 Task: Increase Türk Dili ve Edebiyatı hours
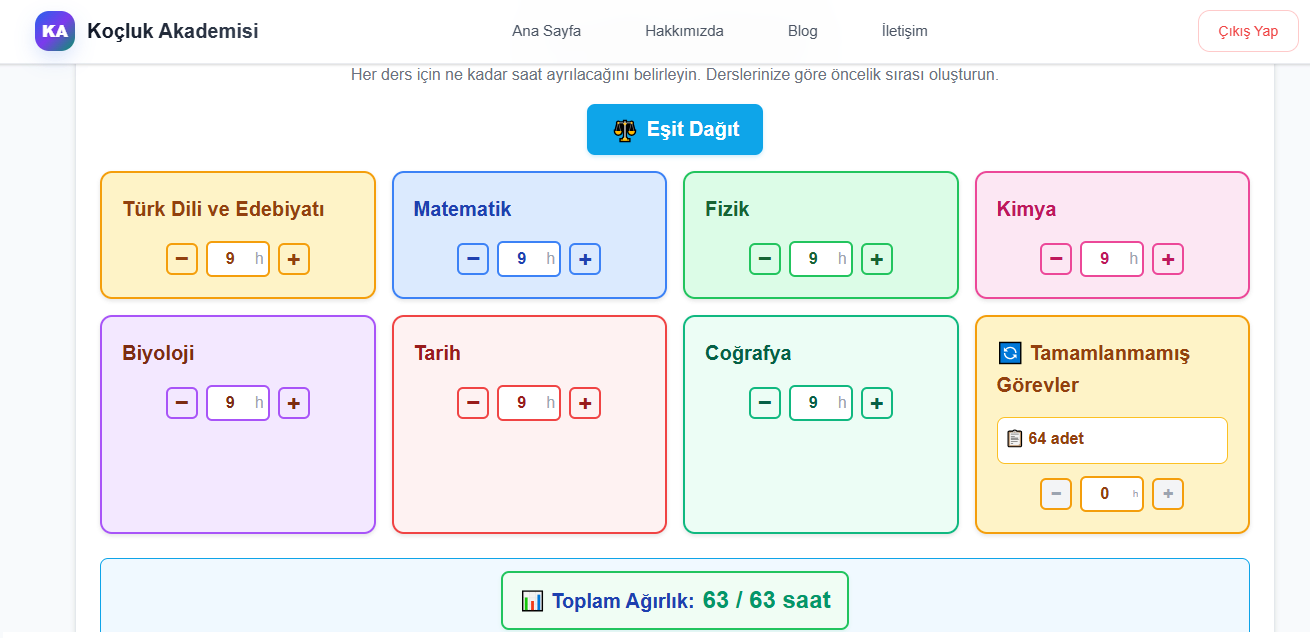[x=294, y=259]
